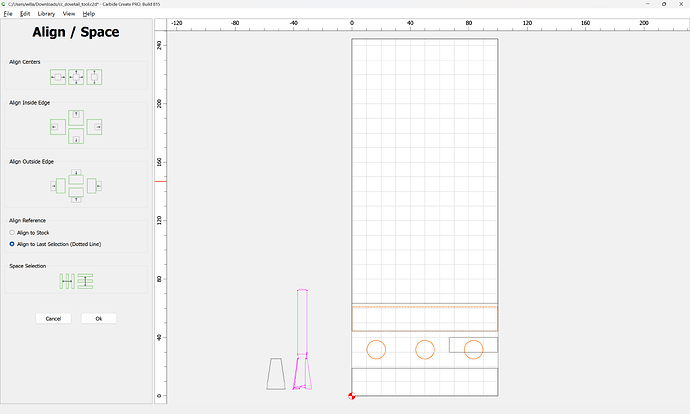Align to outside left edge
Screen dimensions: 690x414
(58, 186)
